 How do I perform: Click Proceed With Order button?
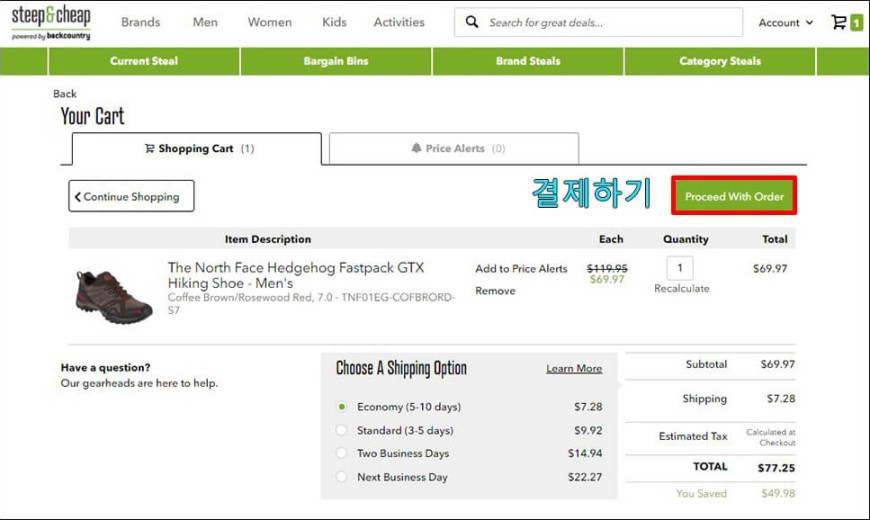tap(734, 196)
